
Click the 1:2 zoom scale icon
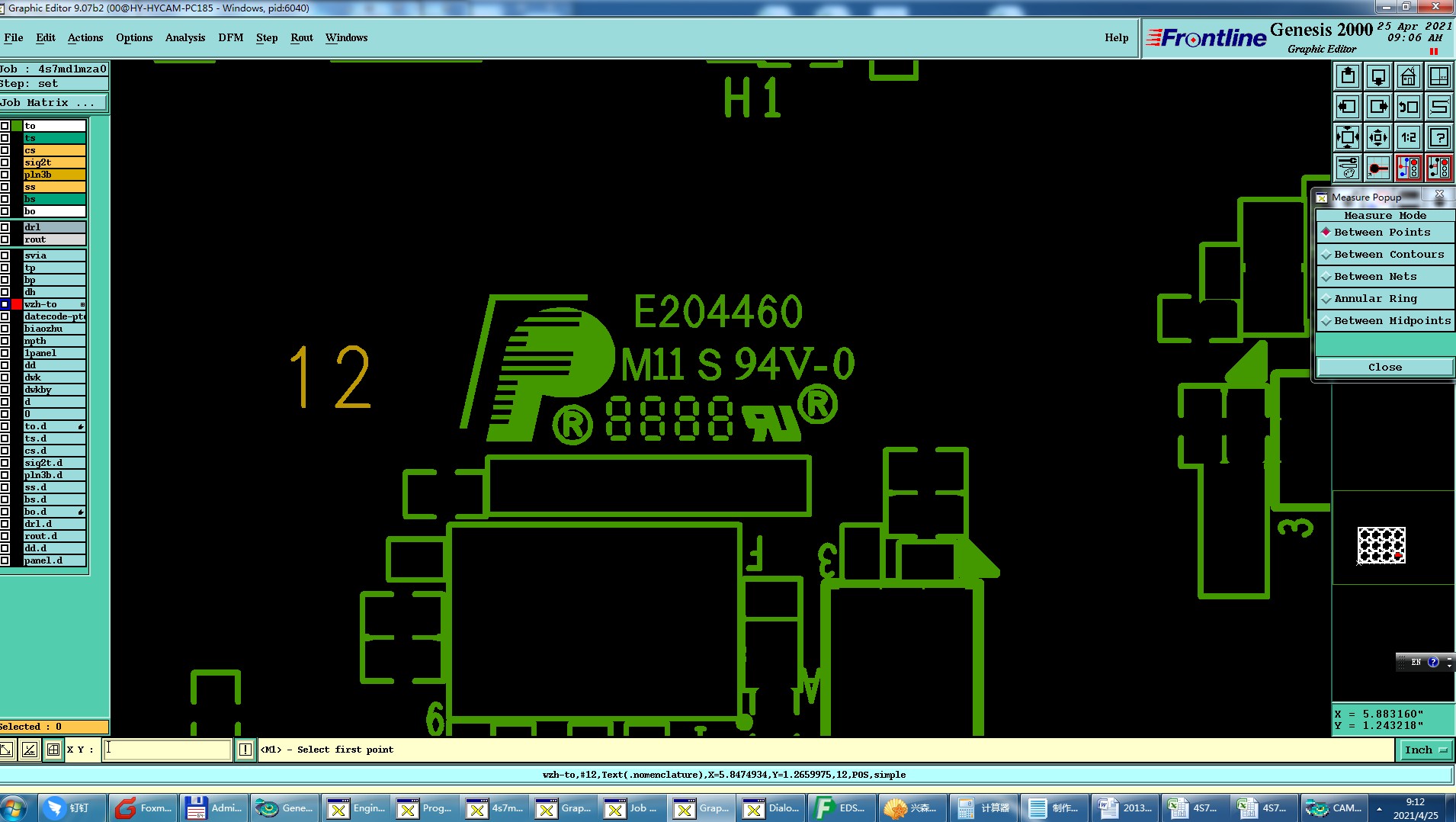(1409, 137)
